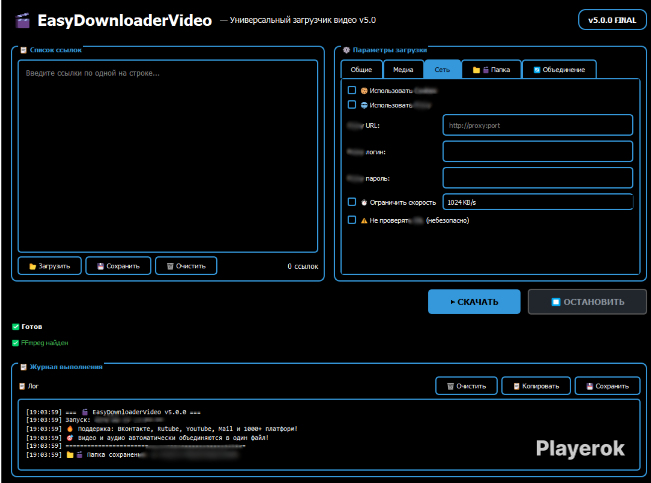
Task: Click the 'Папка сохранения' log line
Action: pos(133,455)
